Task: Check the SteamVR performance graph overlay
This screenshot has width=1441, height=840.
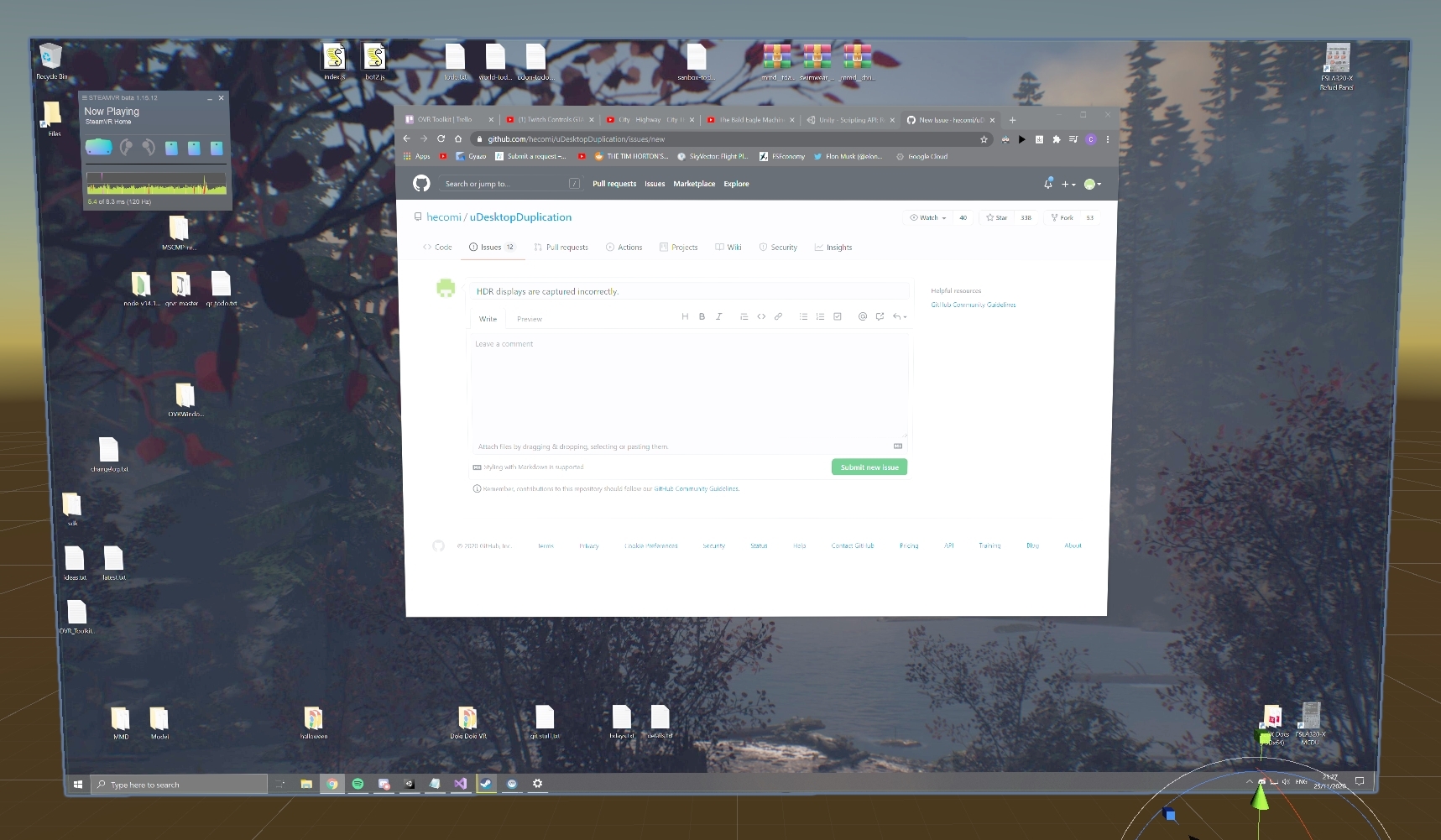Action: click(x=156, y=184)
